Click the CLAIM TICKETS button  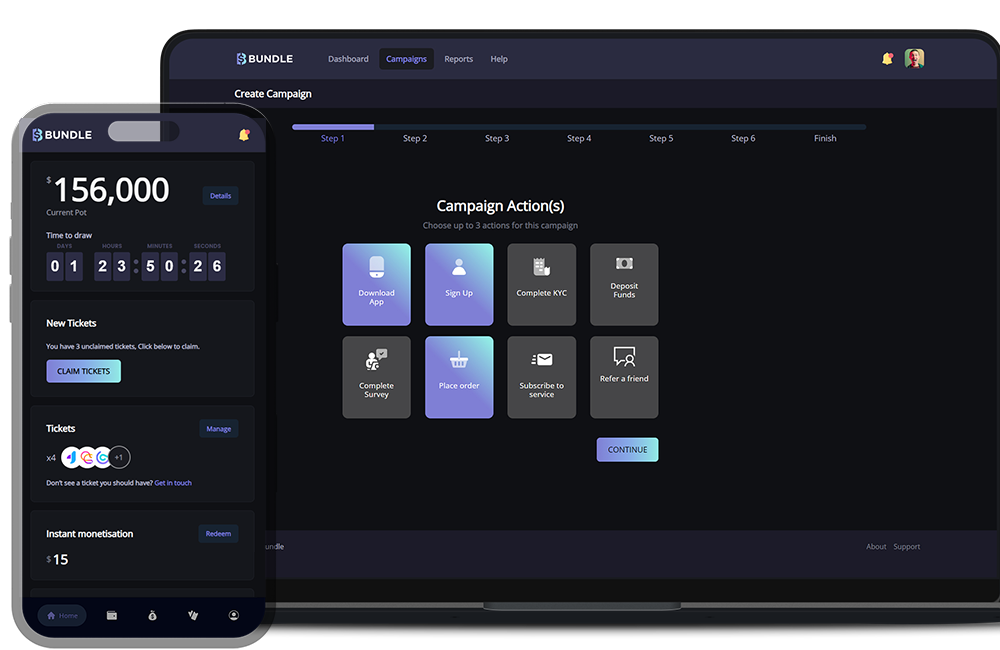pos(83,371)
